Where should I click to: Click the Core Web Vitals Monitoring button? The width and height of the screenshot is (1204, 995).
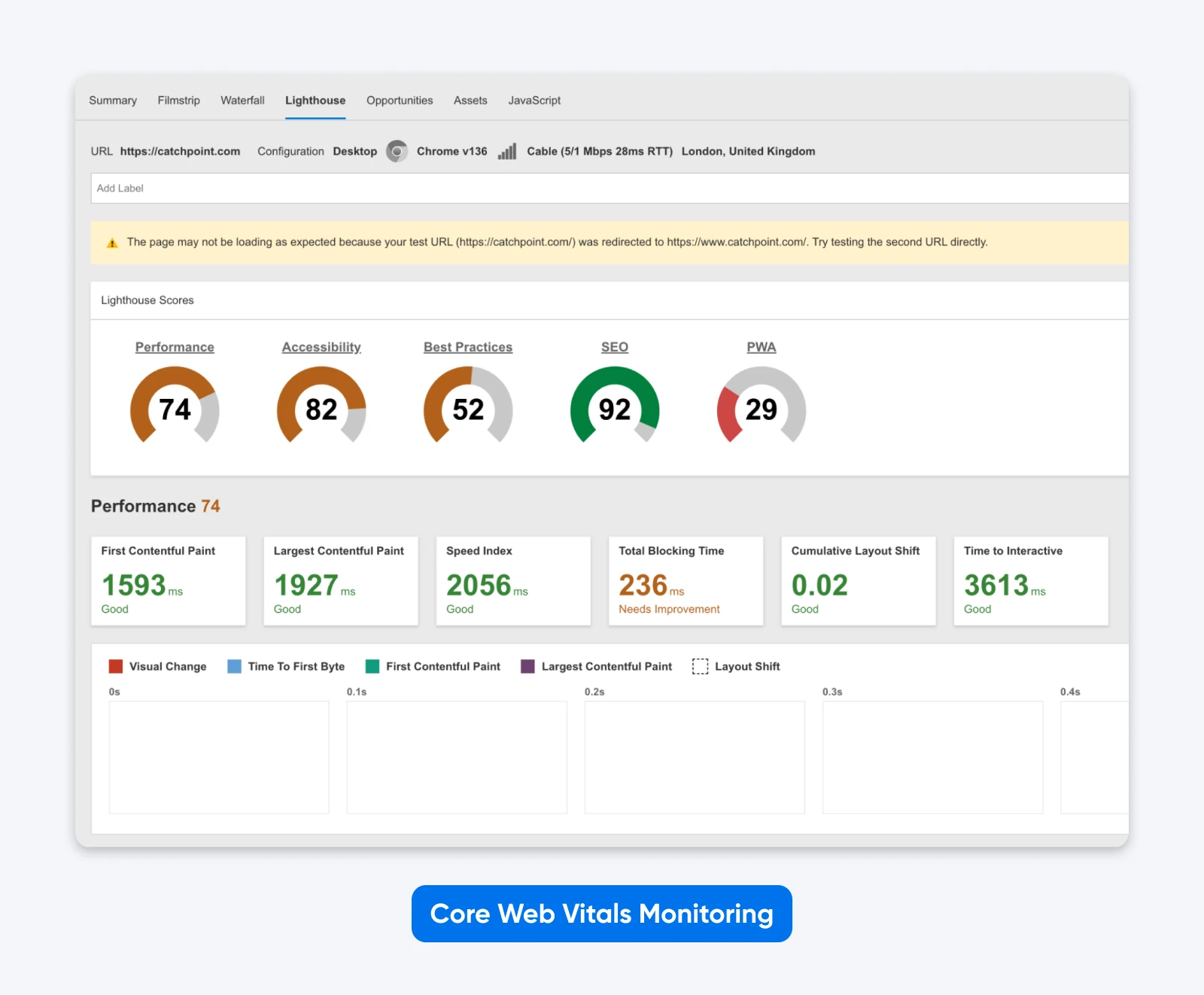pyautogui.click(x=601, y=914)
